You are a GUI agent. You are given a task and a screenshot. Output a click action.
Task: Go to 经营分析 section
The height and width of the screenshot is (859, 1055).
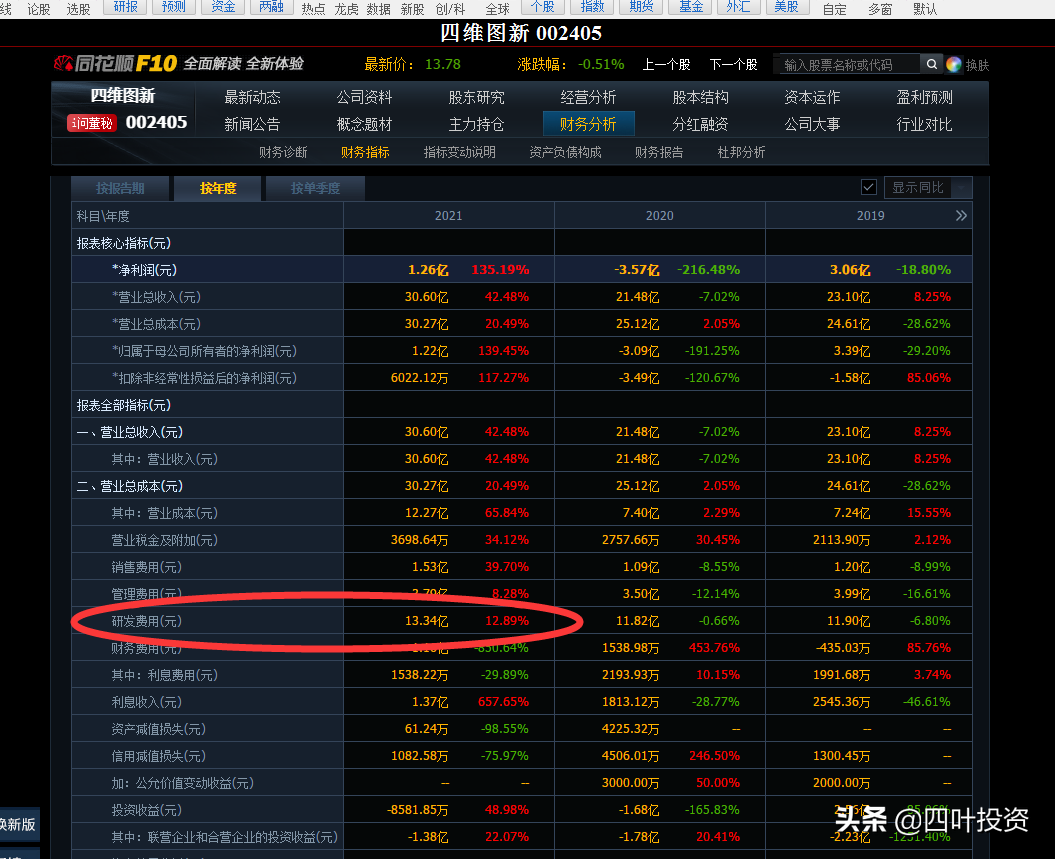588,98
